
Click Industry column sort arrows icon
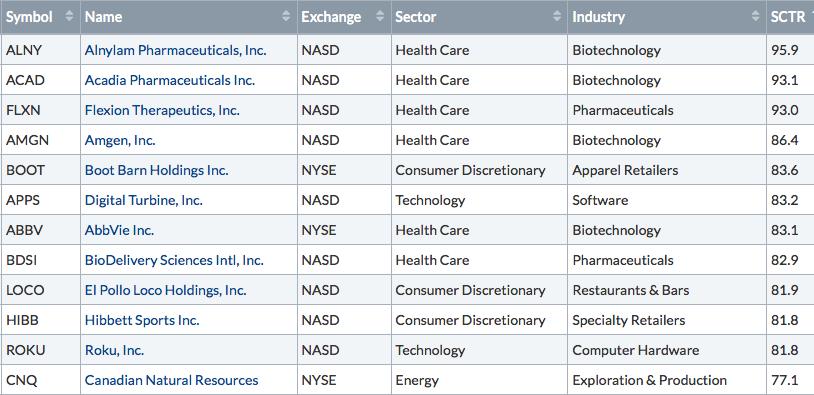coord(755,17)
